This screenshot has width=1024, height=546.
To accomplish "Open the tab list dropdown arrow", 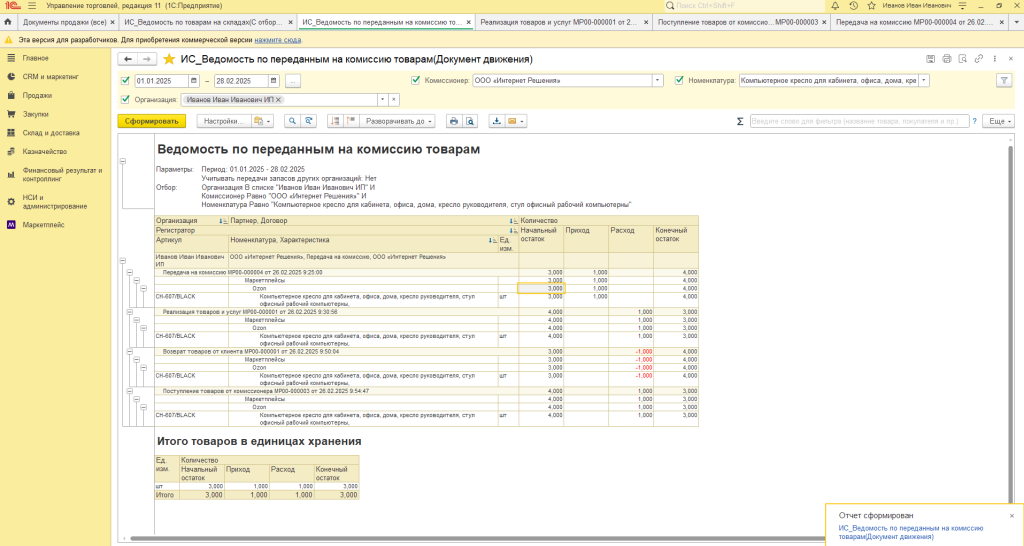I will click(1017, 22).
